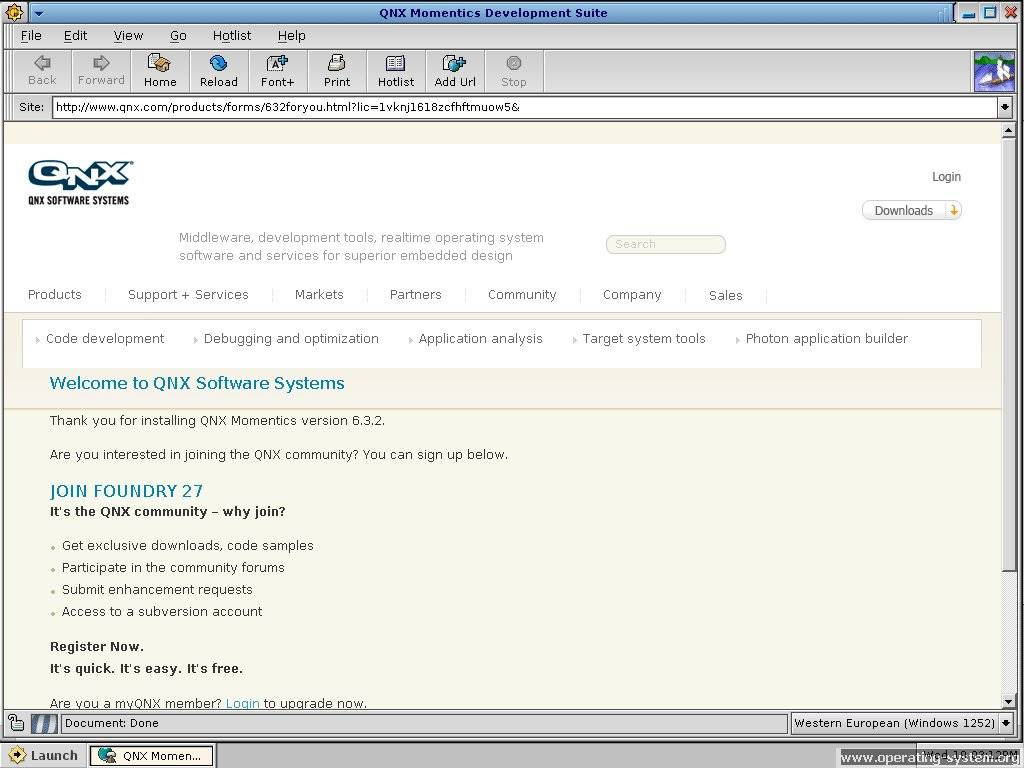Click the window menu icon in title bar
1024x768 pixels.
[14, 12]
